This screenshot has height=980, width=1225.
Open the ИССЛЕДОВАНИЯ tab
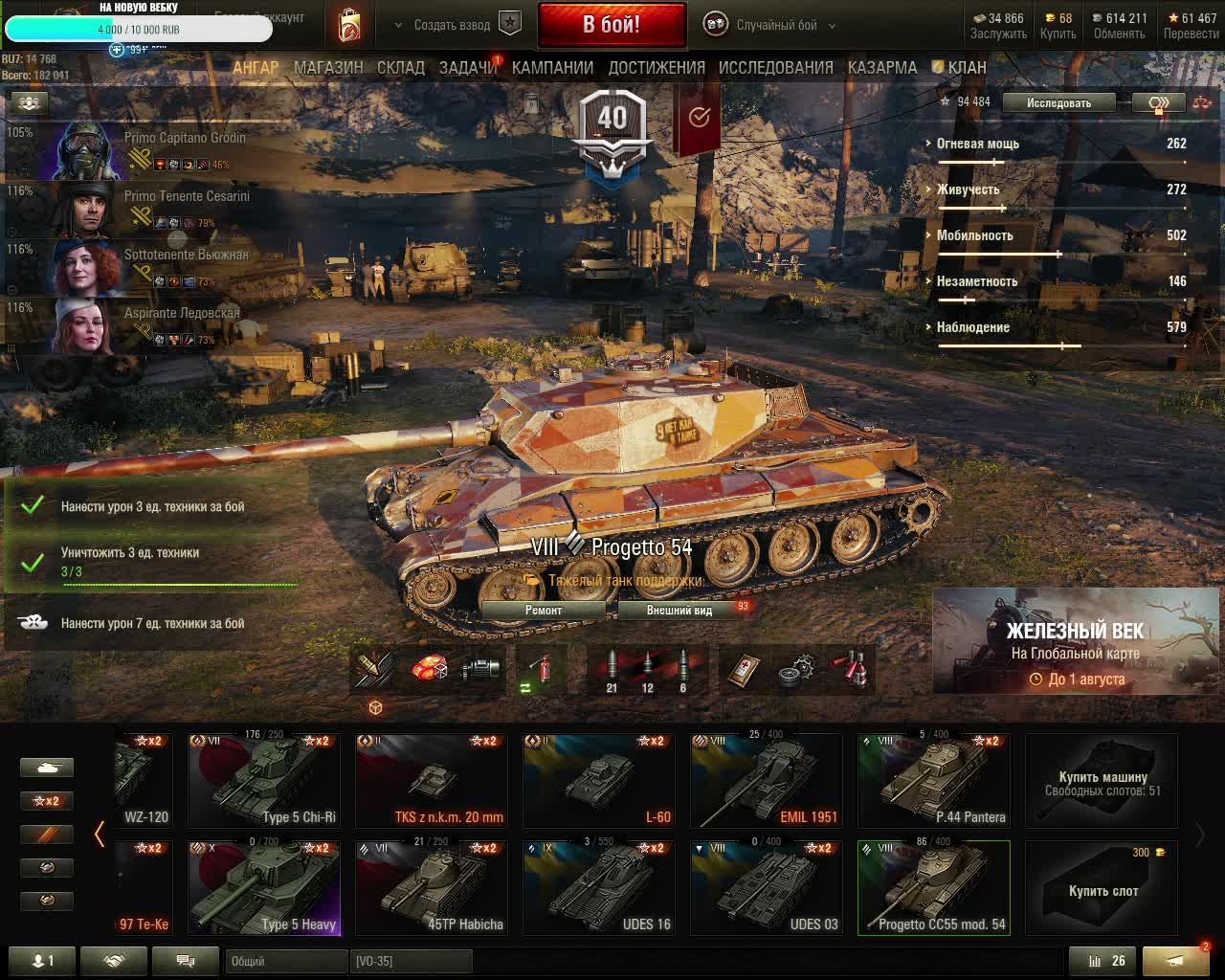775,68
